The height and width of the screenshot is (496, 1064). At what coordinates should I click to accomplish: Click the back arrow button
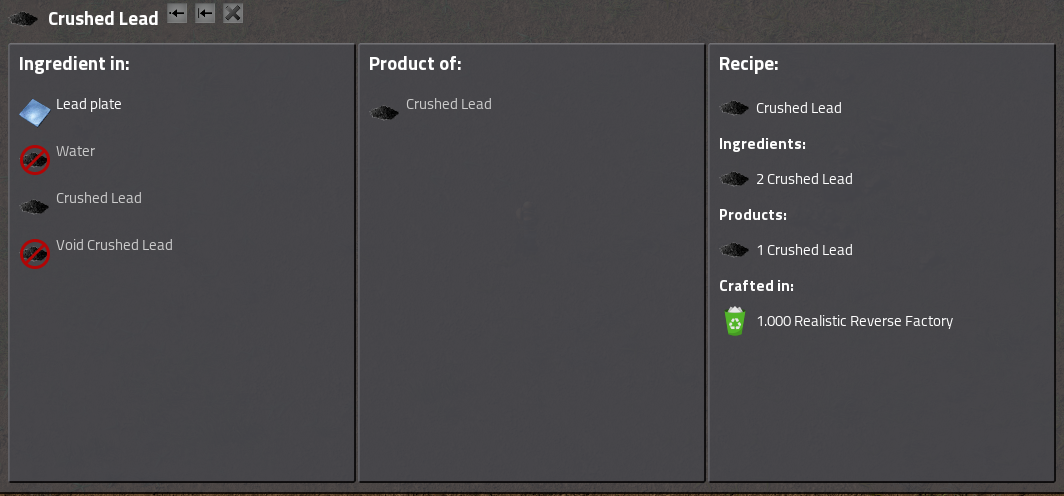click(177, 13)
